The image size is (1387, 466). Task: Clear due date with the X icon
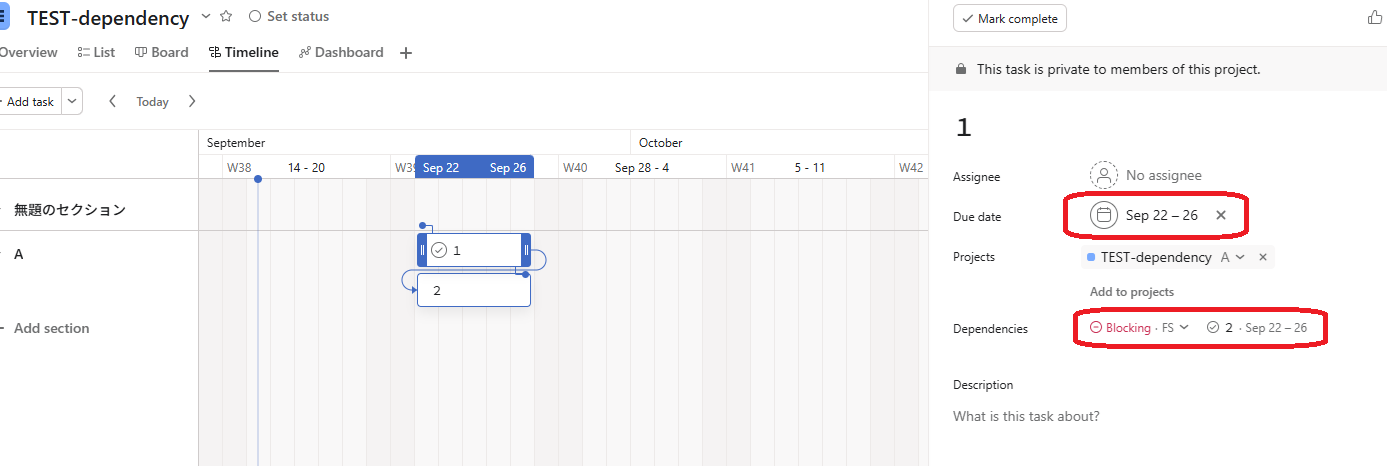(1221, 215)
